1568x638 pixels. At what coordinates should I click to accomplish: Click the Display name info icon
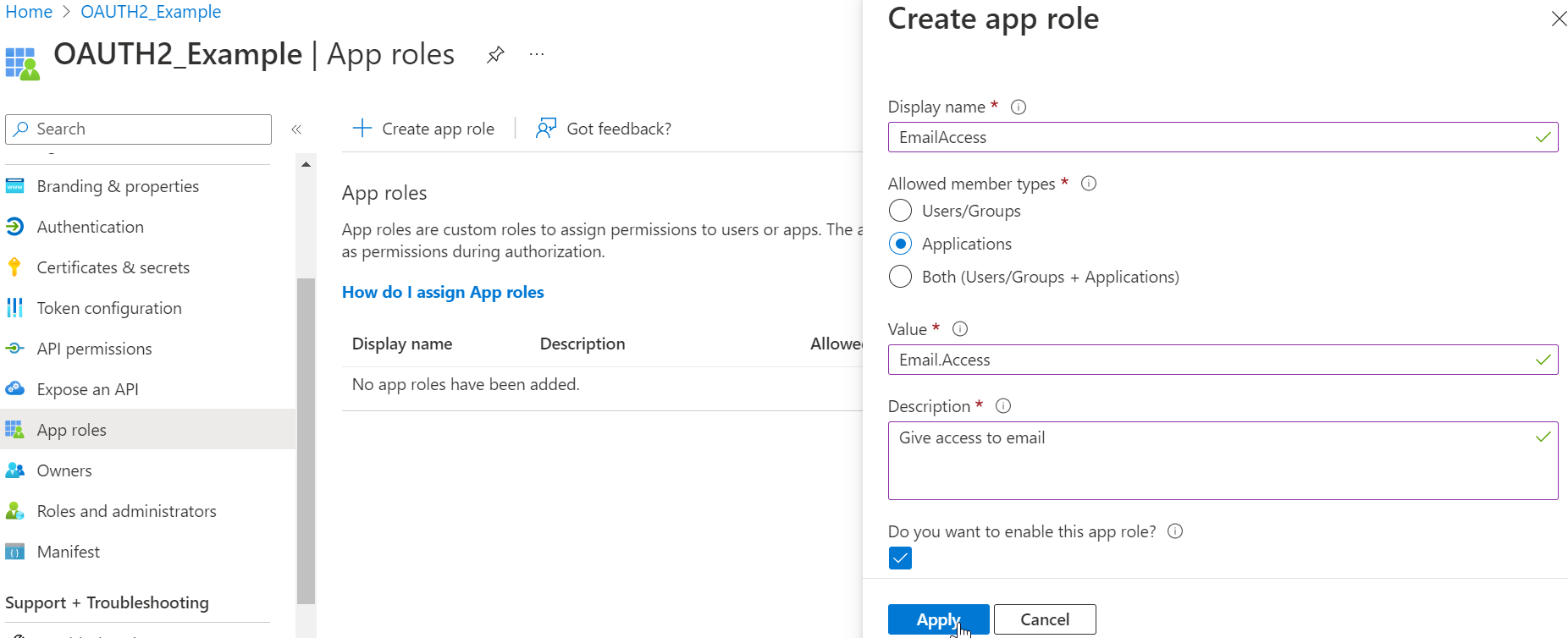point(1019,107)
